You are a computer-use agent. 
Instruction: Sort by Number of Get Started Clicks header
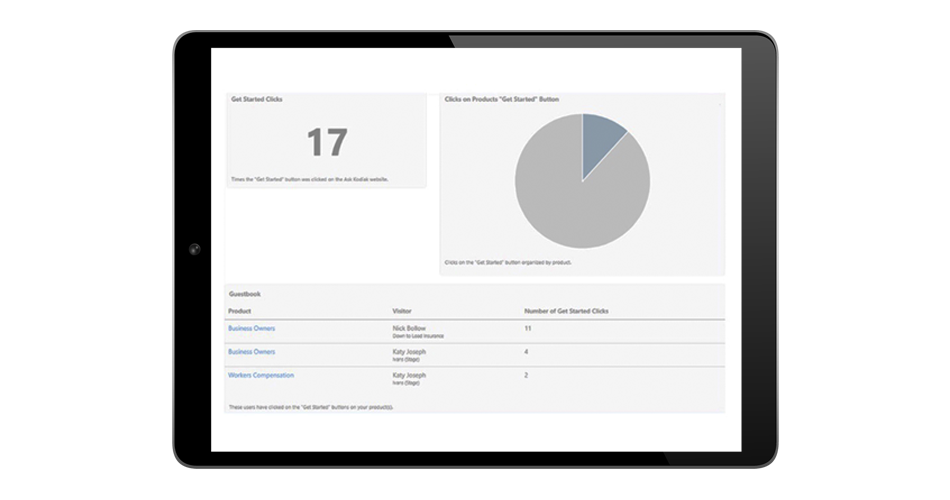566,311
